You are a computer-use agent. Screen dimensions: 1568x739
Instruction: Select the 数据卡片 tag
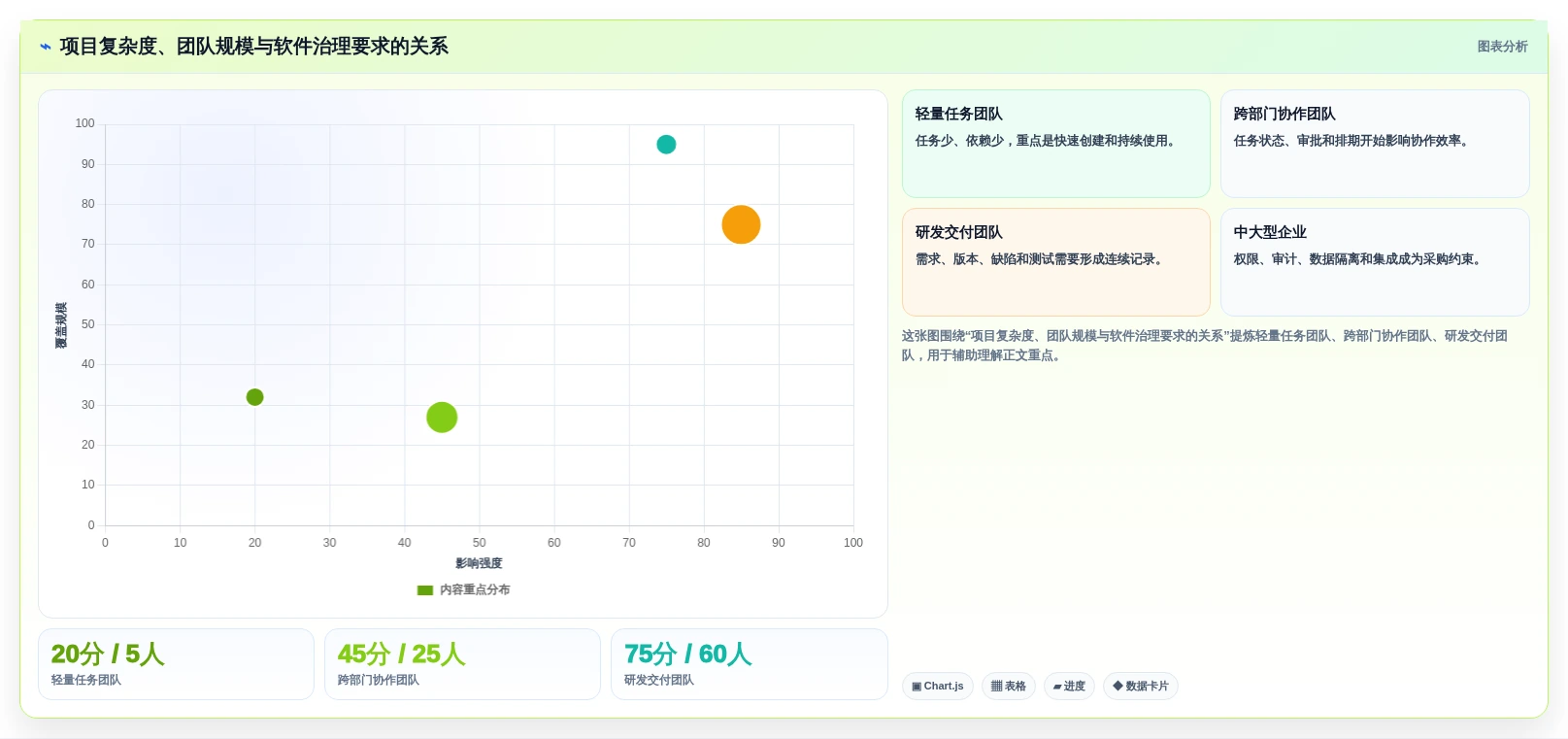pos(1141,687)
